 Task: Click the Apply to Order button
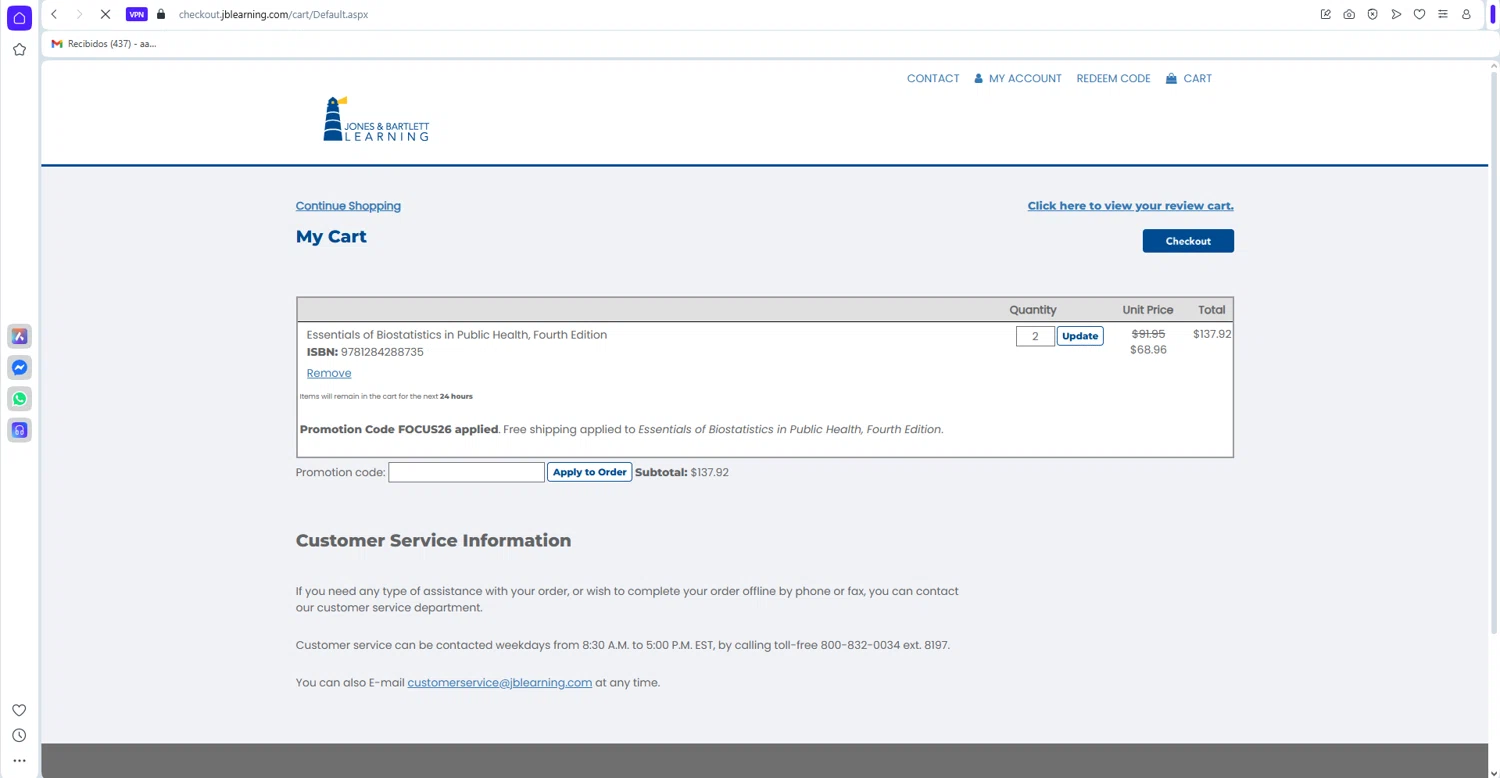click(x=589, y=472)
